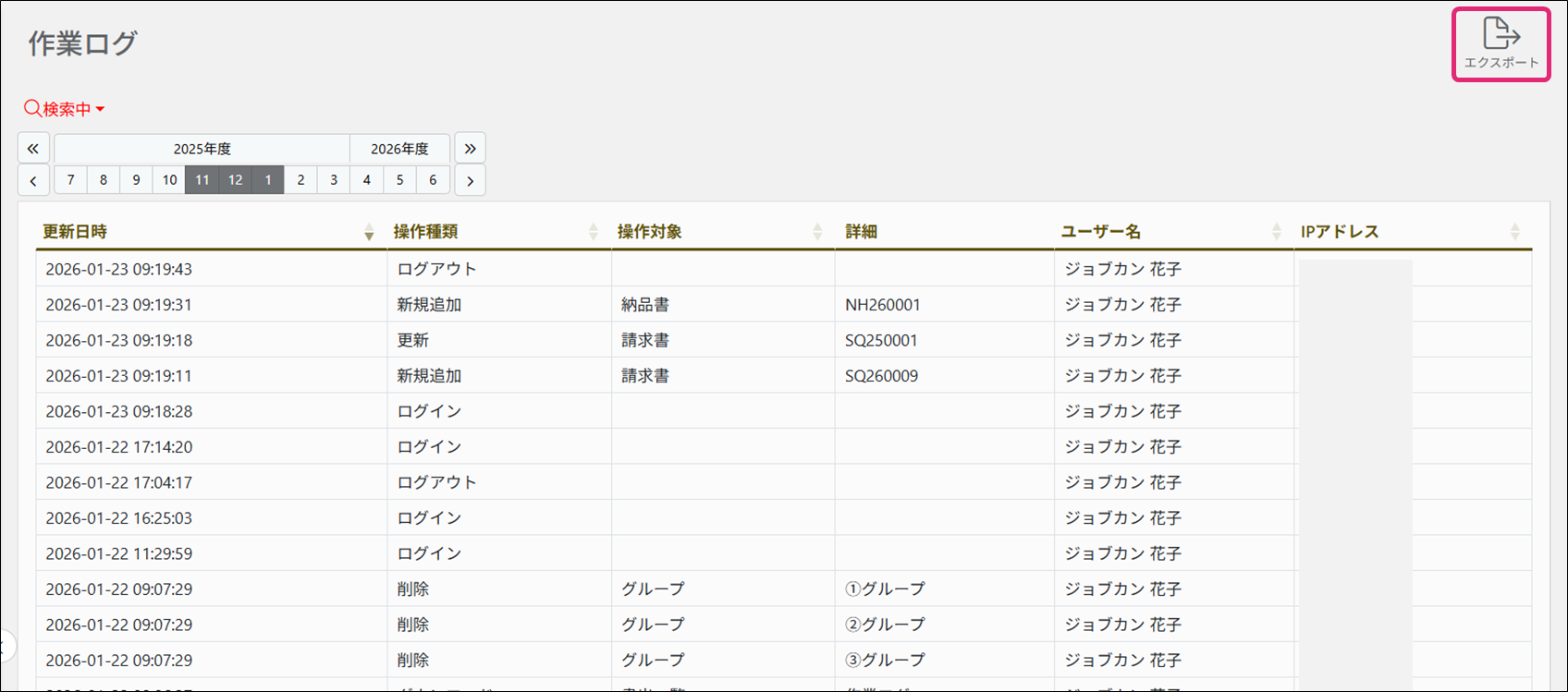Screen dimensions: 1568x692
Task: Click the Export (エクスポート) icon
Action: [x=1501, y=43]
